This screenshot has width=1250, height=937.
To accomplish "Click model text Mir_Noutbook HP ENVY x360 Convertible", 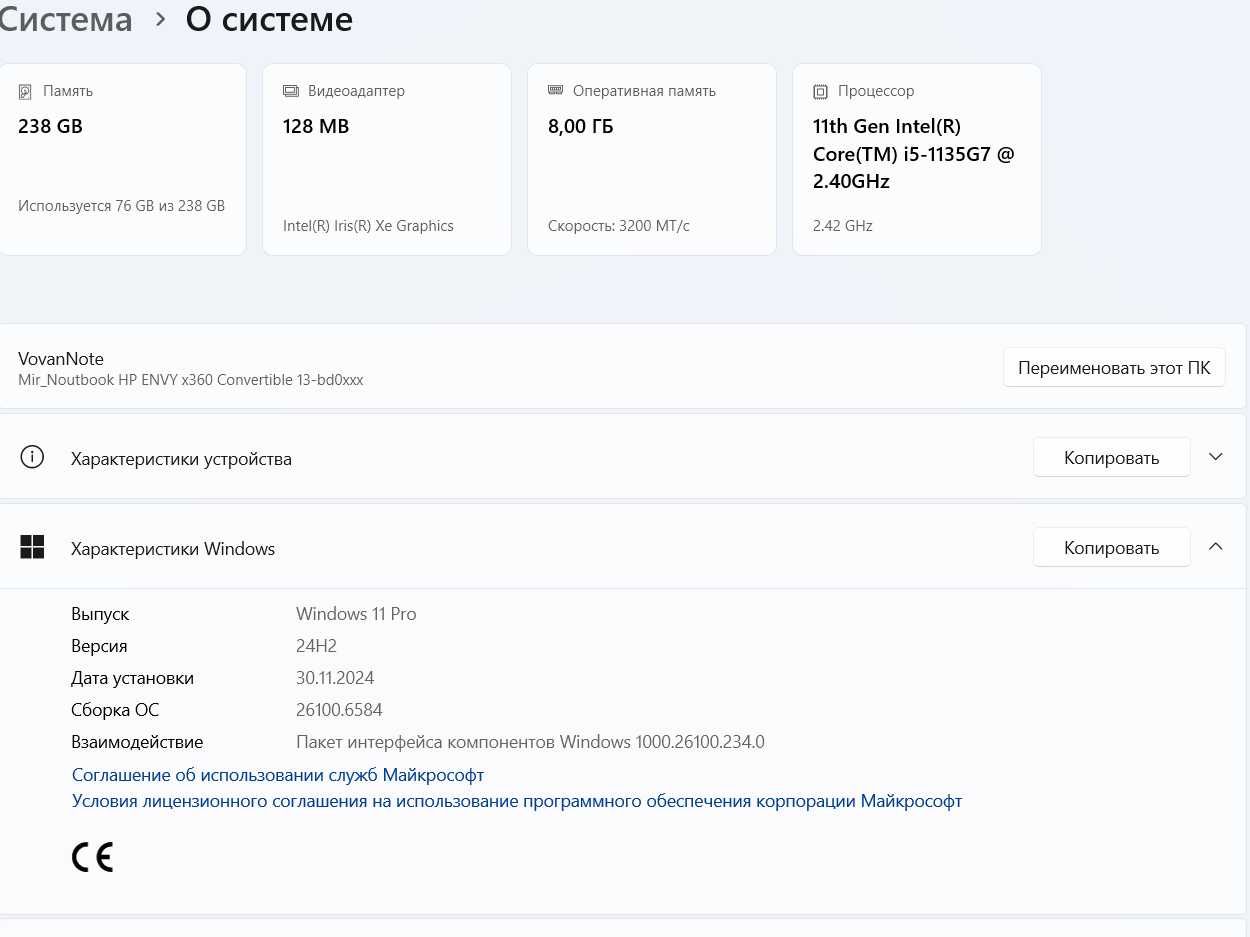I will coord(191,381).
